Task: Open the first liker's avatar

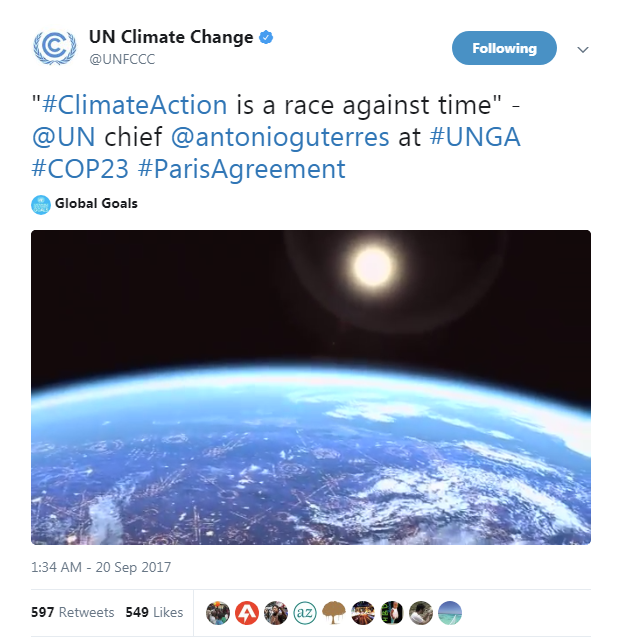Action: coord(218,613)
